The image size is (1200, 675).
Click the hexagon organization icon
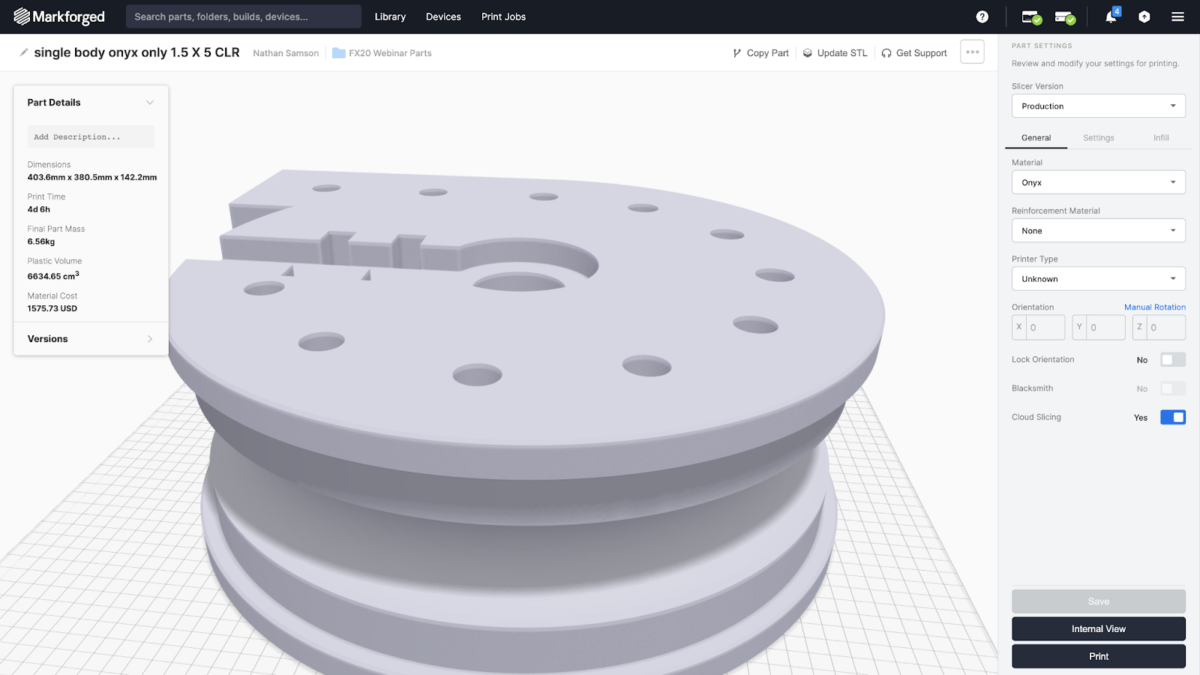pos(1145,17)
